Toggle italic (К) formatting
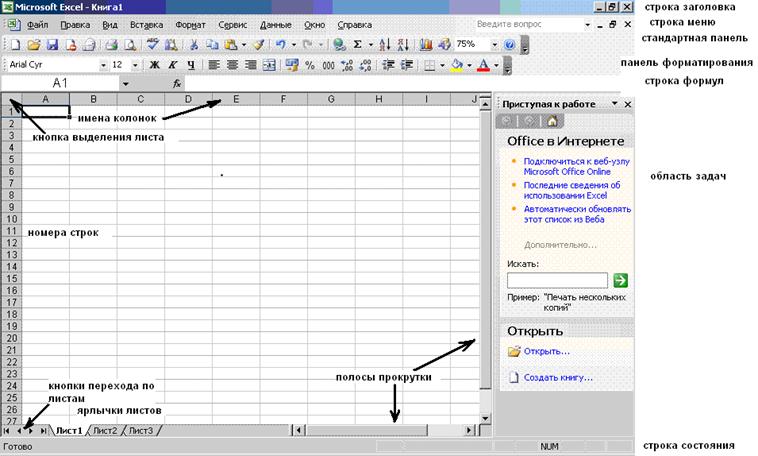 click(173, 65)
